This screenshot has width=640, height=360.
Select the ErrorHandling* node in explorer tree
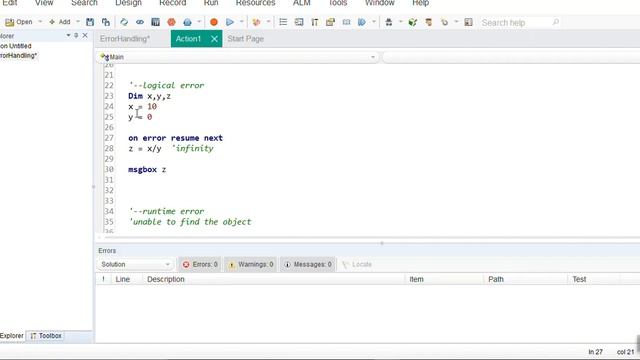coord(18,56)
